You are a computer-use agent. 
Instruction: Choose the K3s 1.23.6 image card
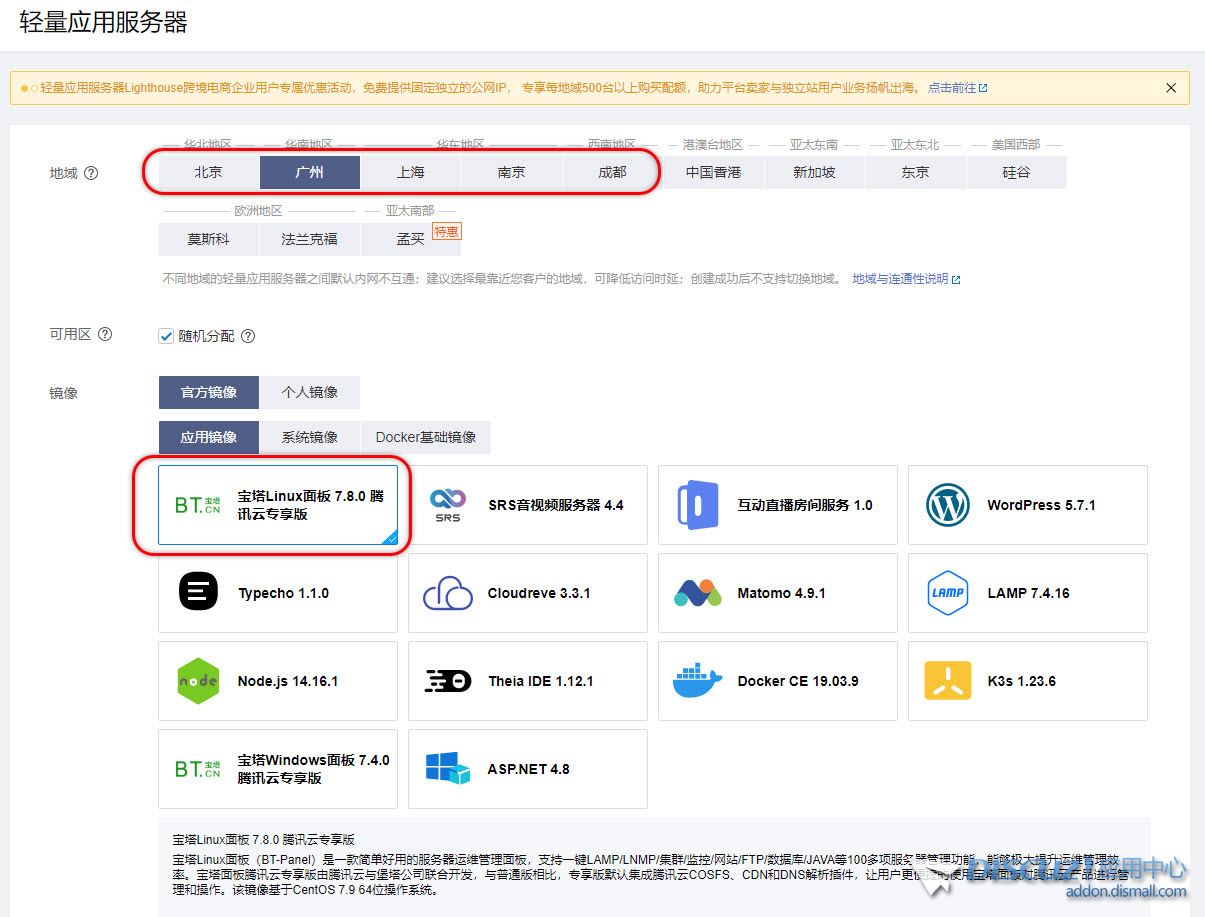tap(1028, 681)
